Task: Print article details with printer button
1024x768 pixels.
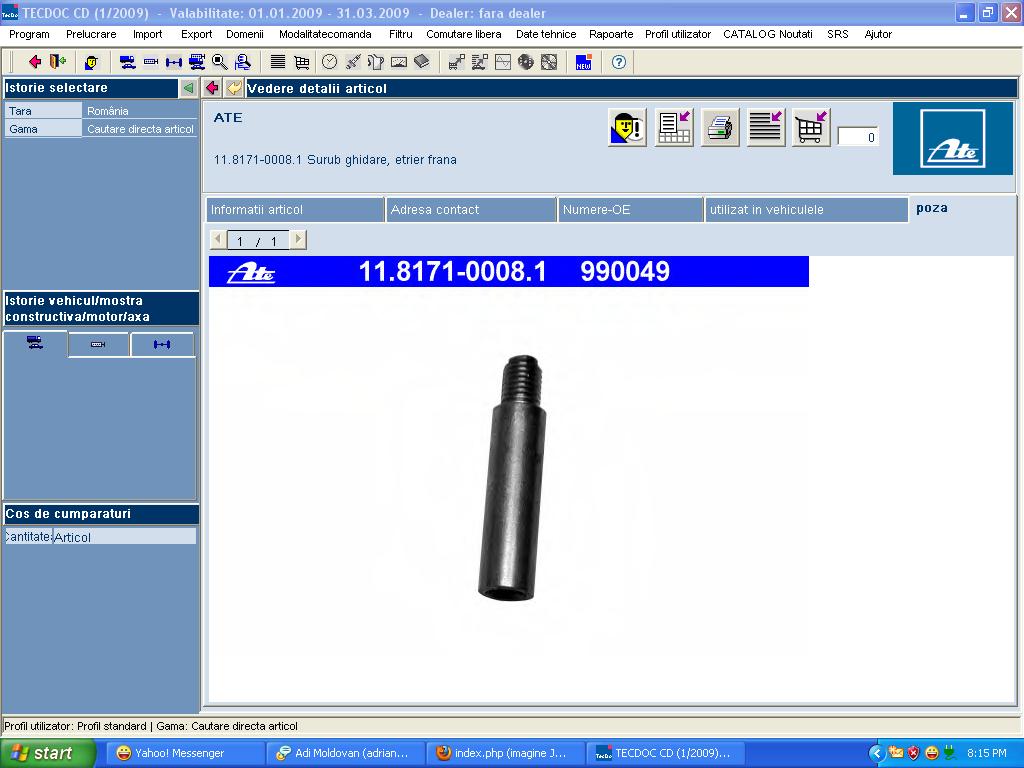Action: coord(720,127)
